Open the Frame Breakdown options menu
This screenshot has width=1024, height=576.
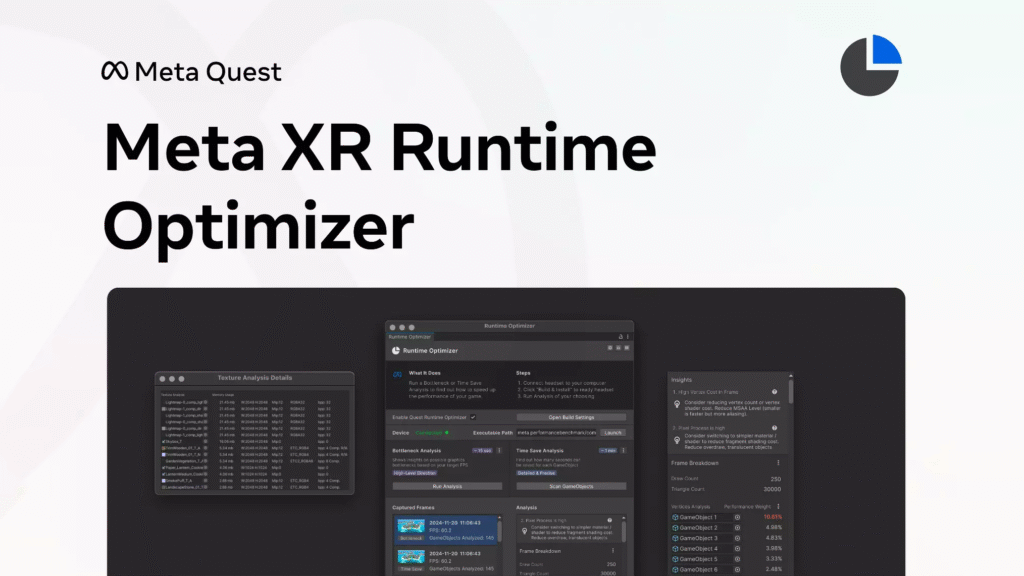(779, 462)
